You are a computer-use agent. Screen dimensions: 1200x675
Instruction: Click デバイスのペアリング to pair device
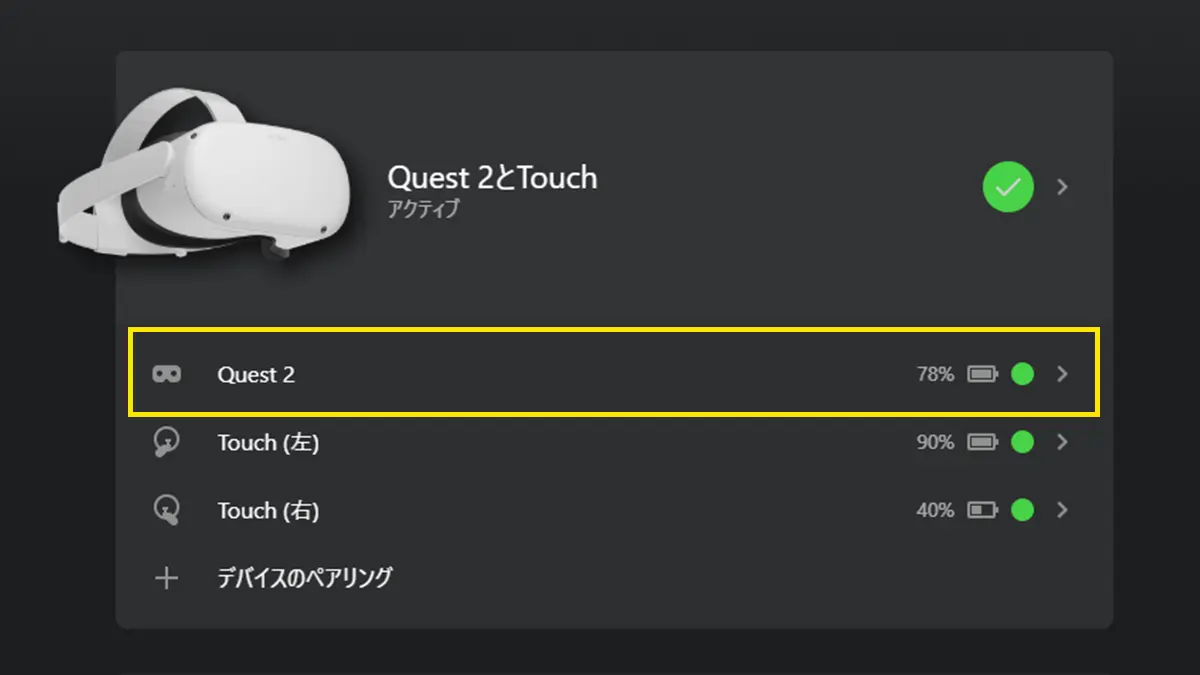coord(305,578)
